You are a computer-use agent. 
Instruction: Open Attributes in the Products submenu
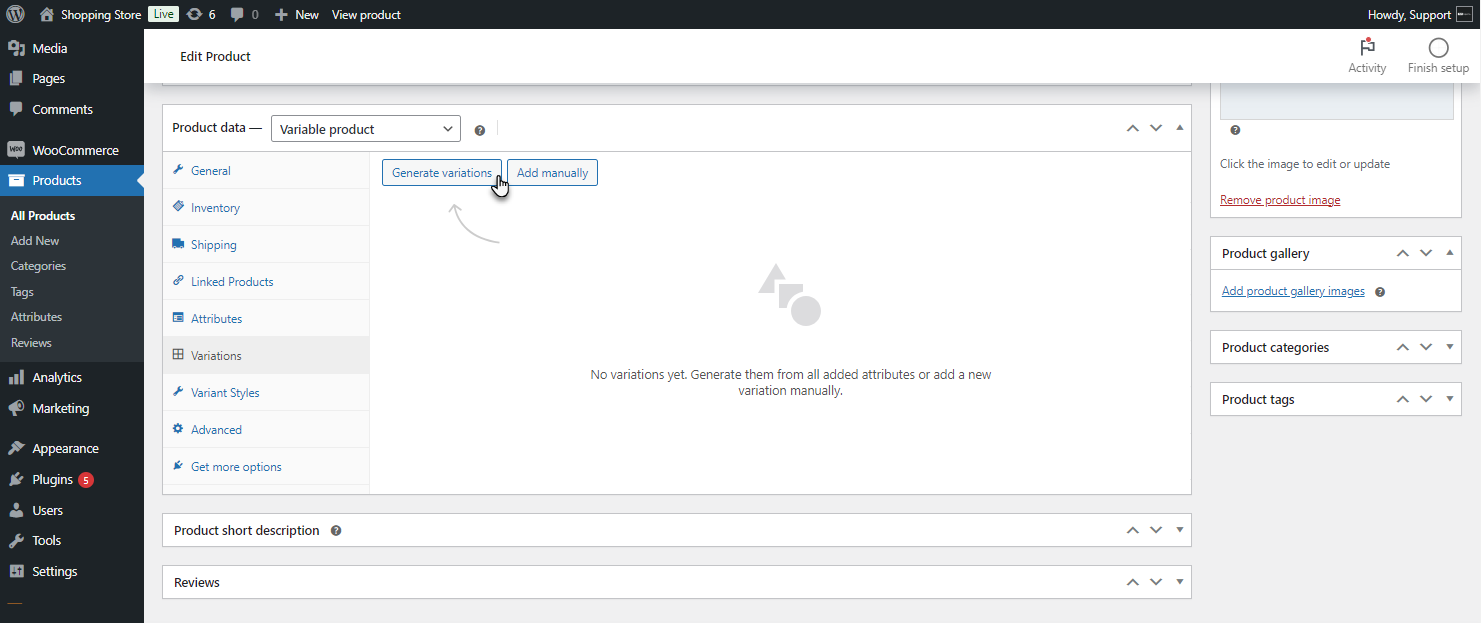[36, 317]
